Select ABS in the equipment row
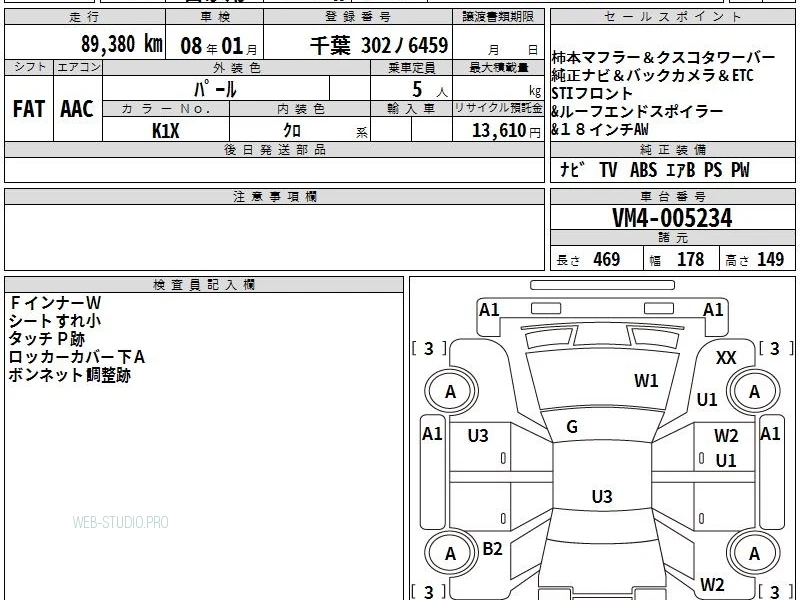The image size is (800, 600). pyautogui.click(x=643, y=169)
